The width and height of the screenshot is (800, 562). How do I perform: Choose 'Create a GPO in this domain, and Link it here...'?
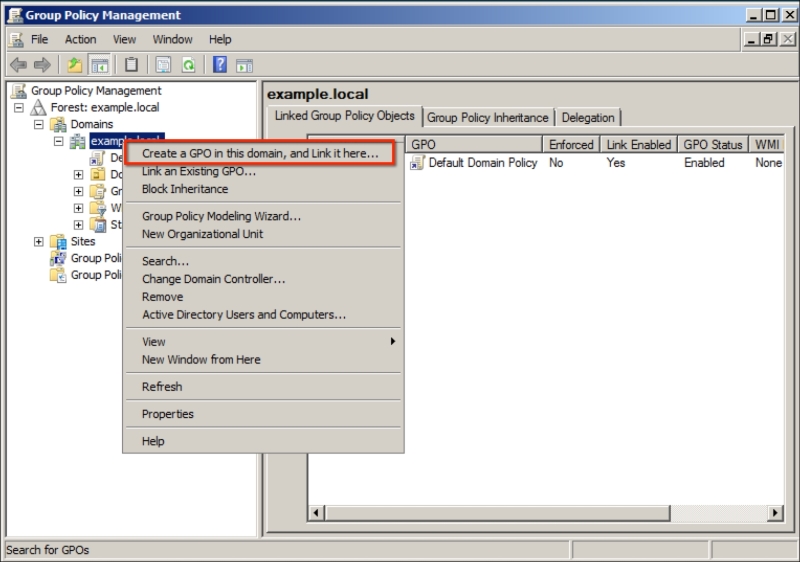pyautogui.click(x=260, y=154)
